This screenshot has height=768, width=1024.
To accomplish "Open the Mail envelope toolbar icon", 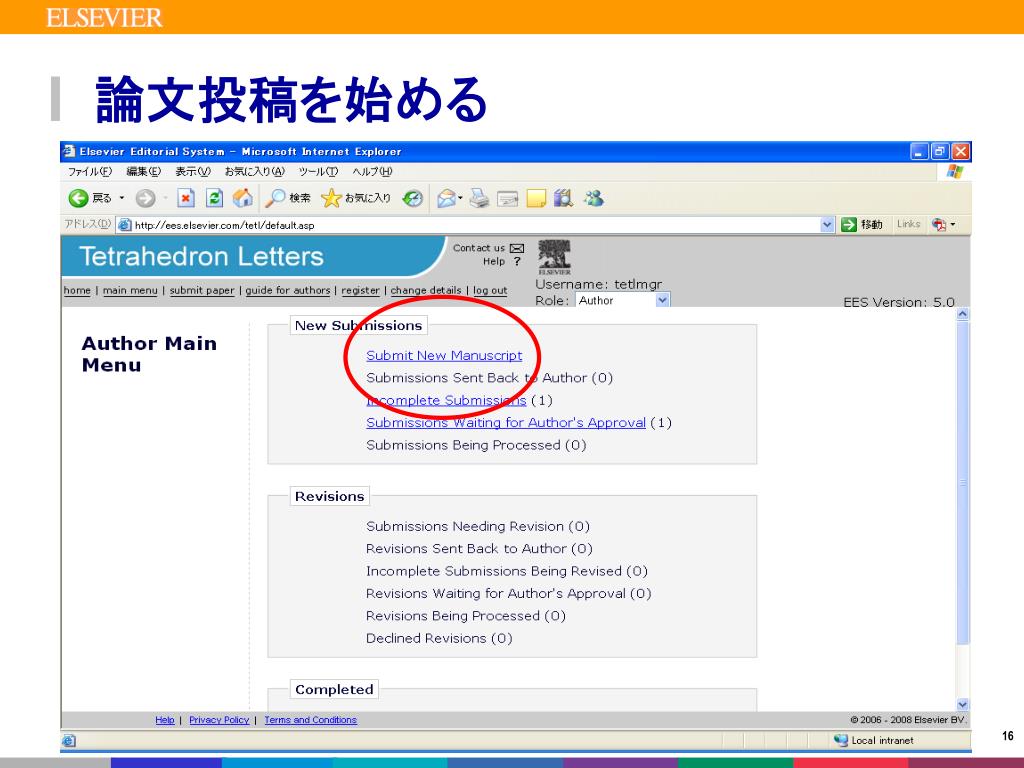I will (x=446, y=198).
